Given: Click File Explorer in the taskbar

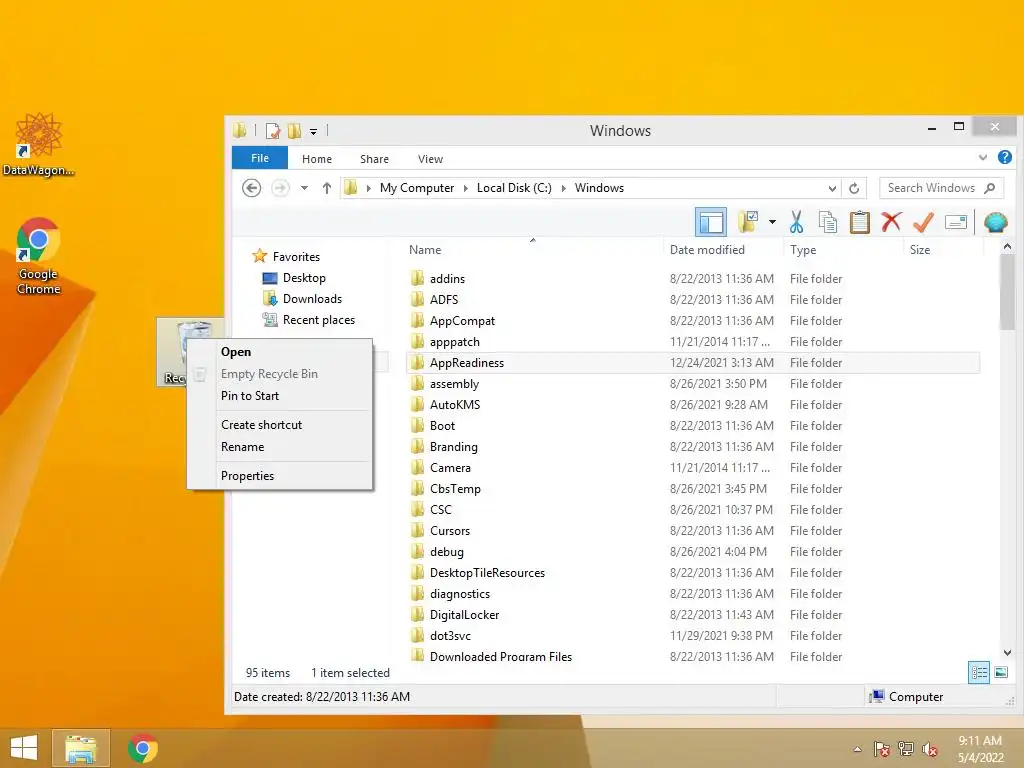Looking at the screenshot, I should click(x=81, y=748).
